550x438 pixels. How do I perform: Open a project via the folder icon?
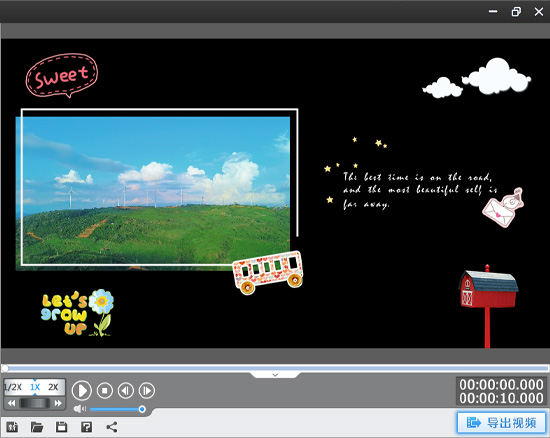point(37,427)
